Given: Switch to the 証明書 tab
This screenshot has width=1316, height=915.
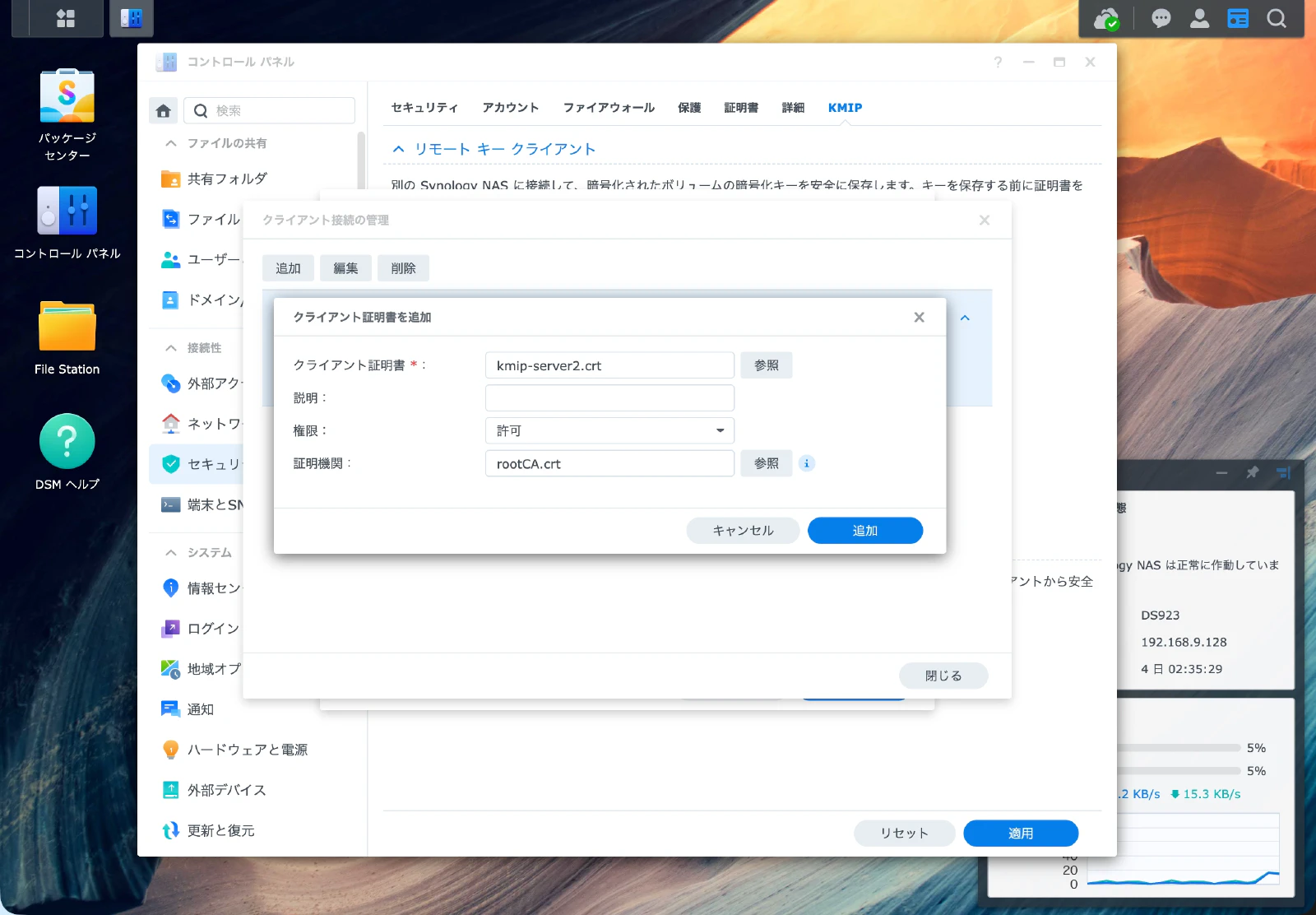Looking at the screenshot, I should point(740,107).
